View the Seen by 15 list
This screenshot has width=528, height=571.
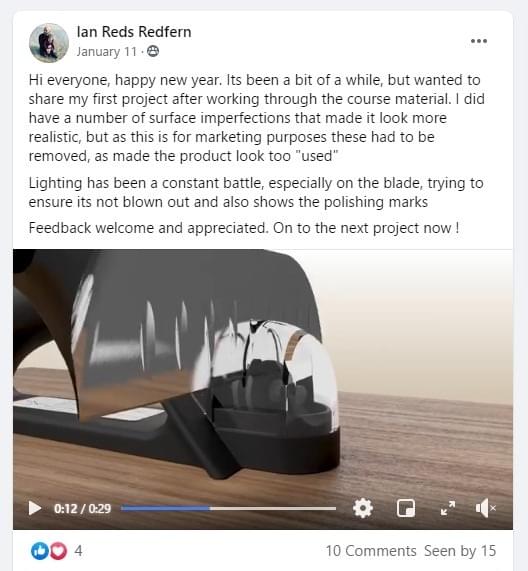pos(460,551)
